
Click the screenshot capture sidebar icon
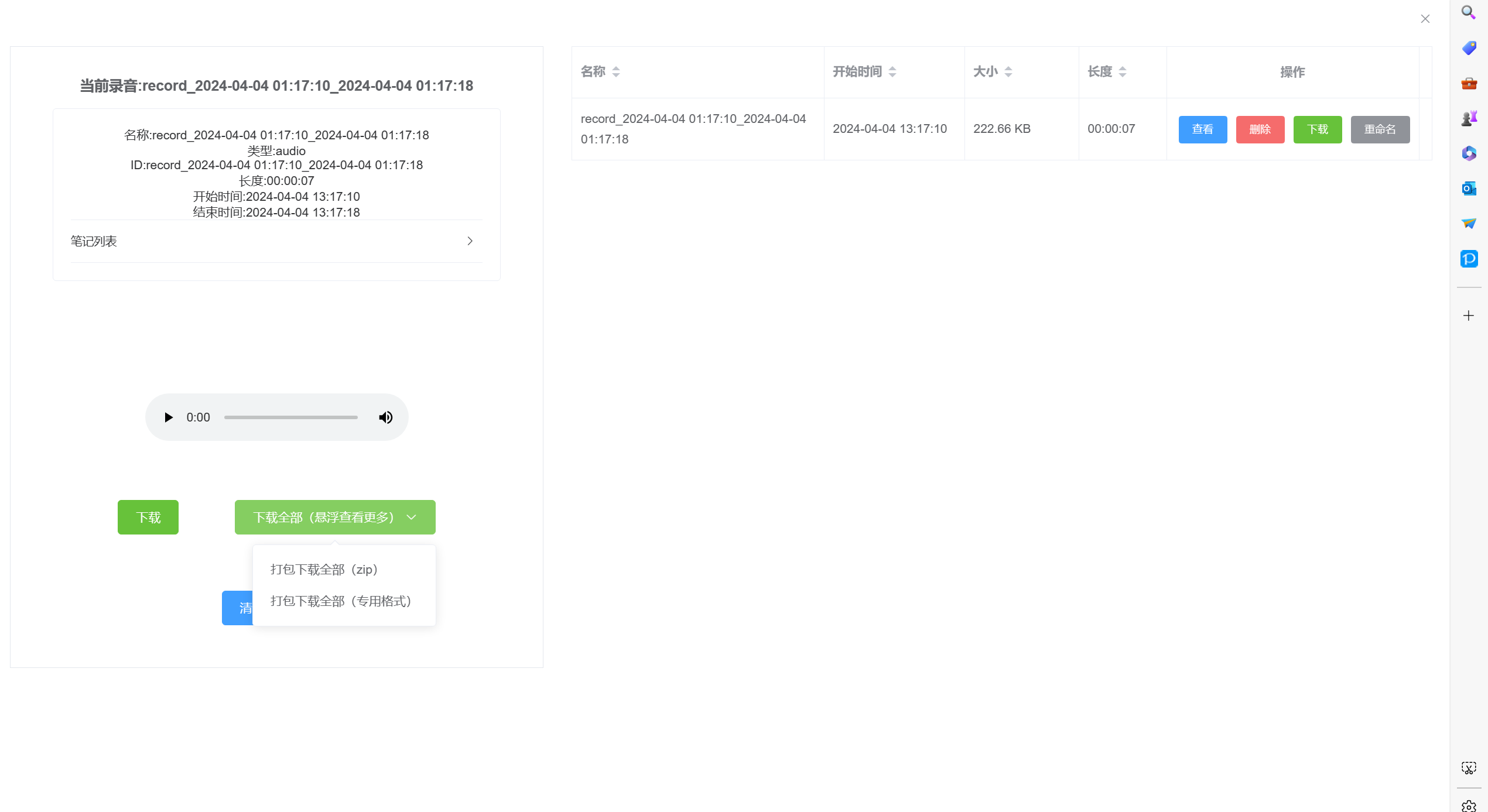[1469, 768]
